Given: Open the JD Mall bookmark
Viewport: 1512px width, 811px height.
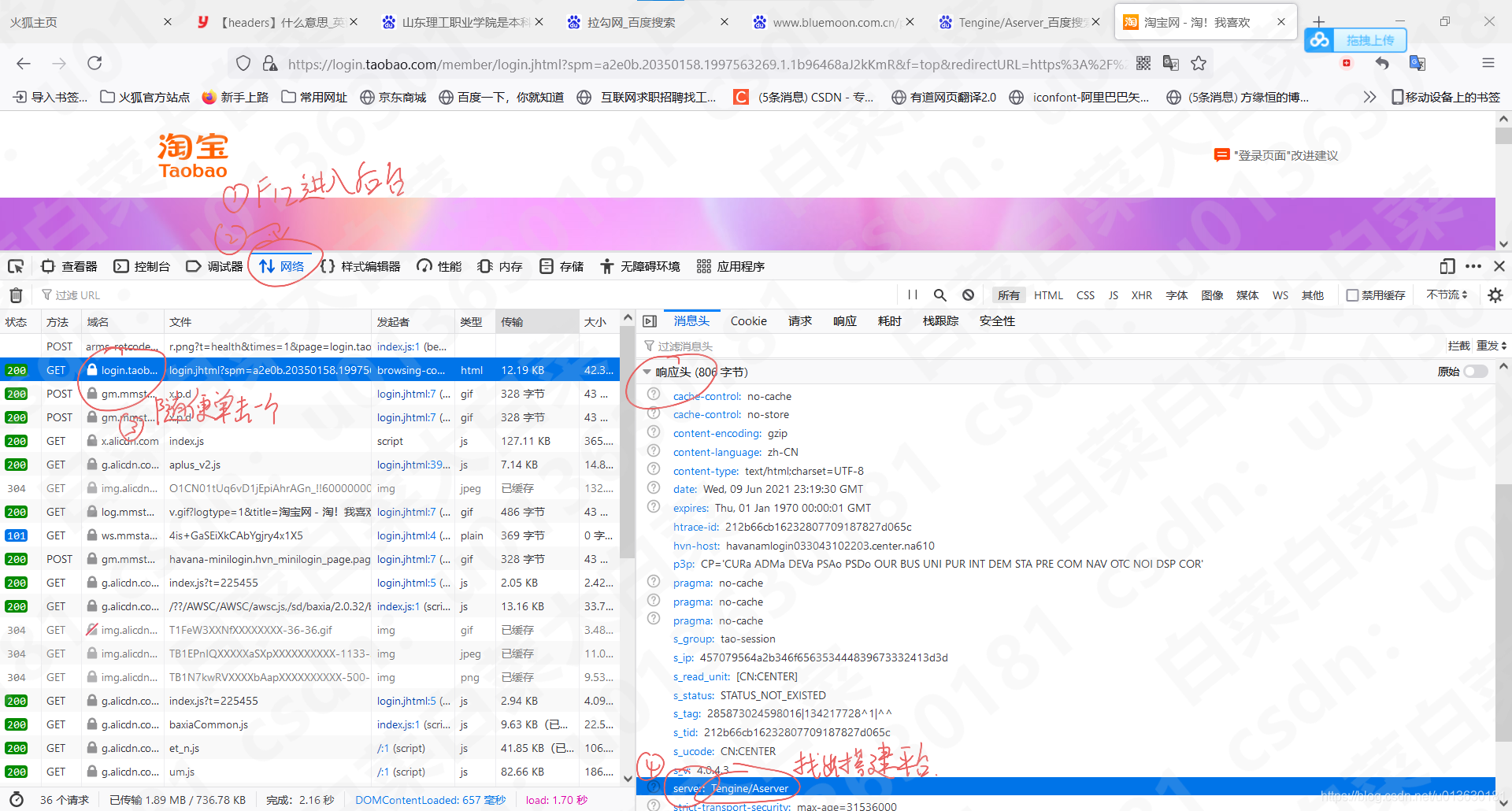Looking at the screenshot, I should tap(393, 97).
